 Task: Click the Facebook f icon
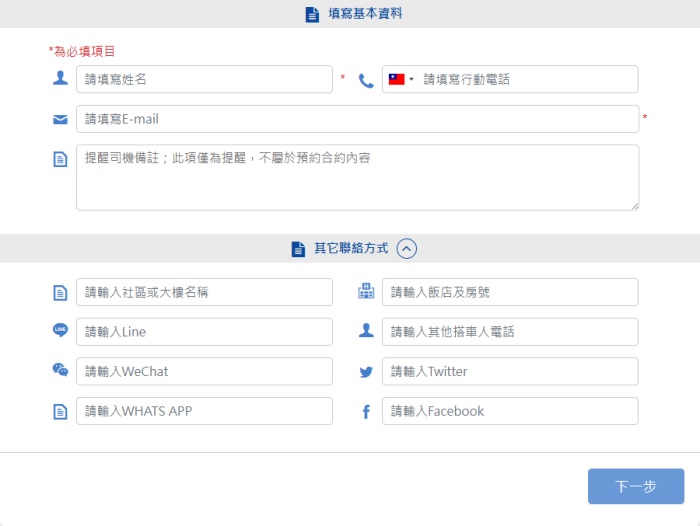[366, 412]
